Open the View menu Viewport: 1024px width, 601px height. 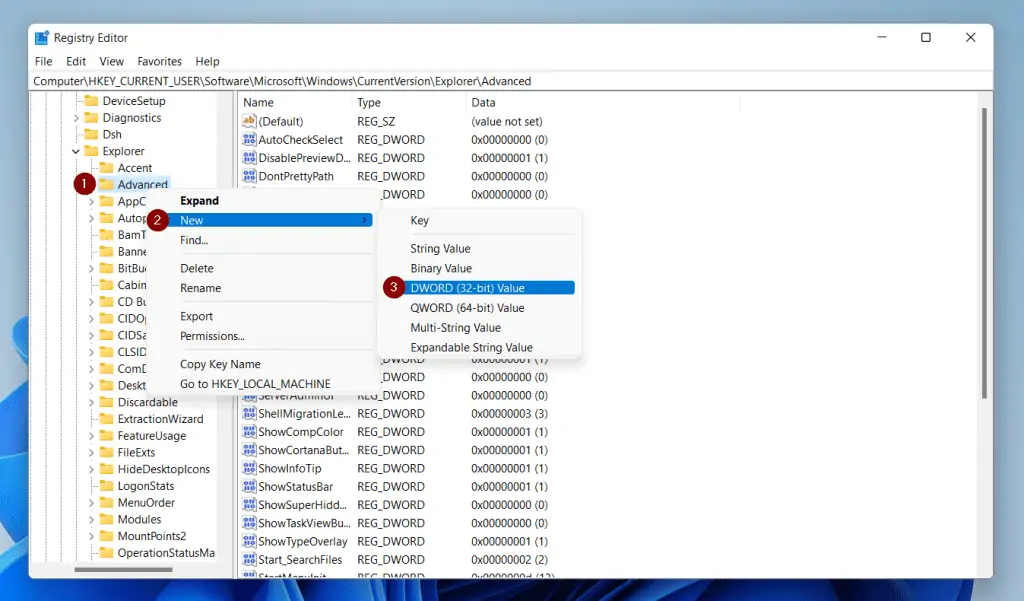[x=111, y=61]
